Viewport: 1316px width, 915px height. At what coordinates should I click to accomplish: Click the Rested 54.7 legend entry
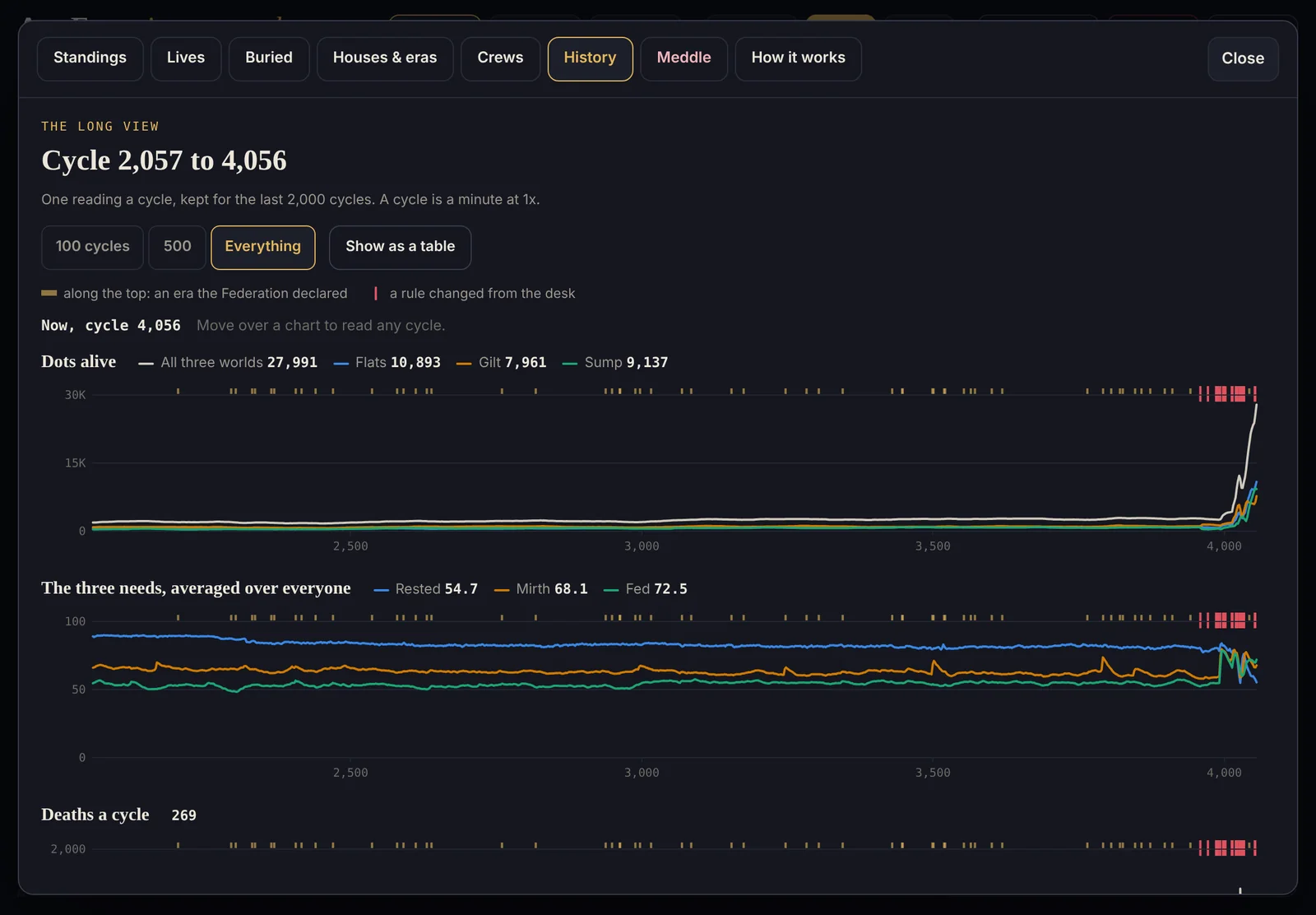[x=425, y=589]
